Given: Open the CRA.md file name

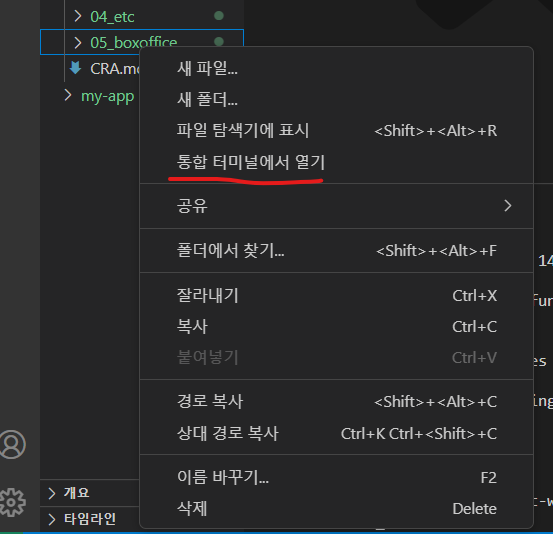Looking at the screenshot, I should click(115, 68).
